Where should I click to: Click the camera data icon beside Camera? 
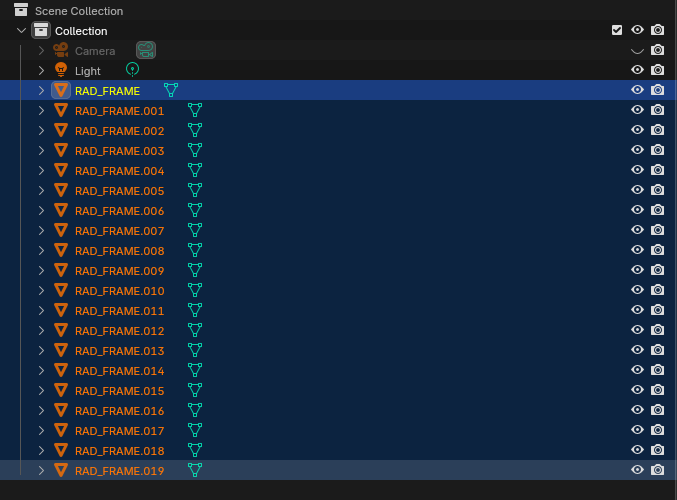pyautogui.click(x=146, y=50)
